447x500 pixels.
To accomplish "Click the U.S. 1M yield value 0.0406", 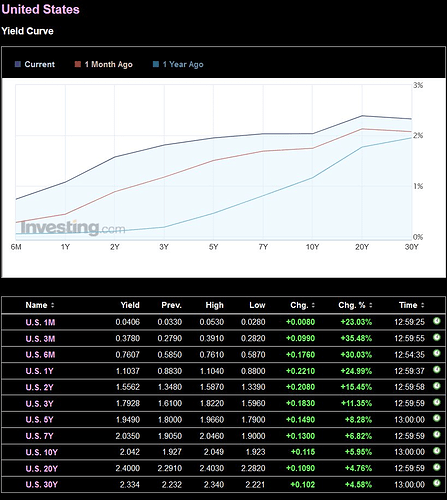I will tap(128, 322).
